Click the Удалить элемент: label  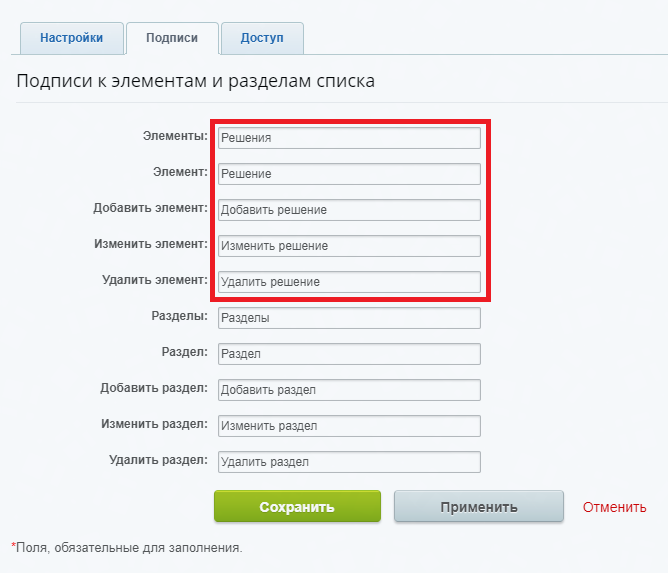[155, 280]
